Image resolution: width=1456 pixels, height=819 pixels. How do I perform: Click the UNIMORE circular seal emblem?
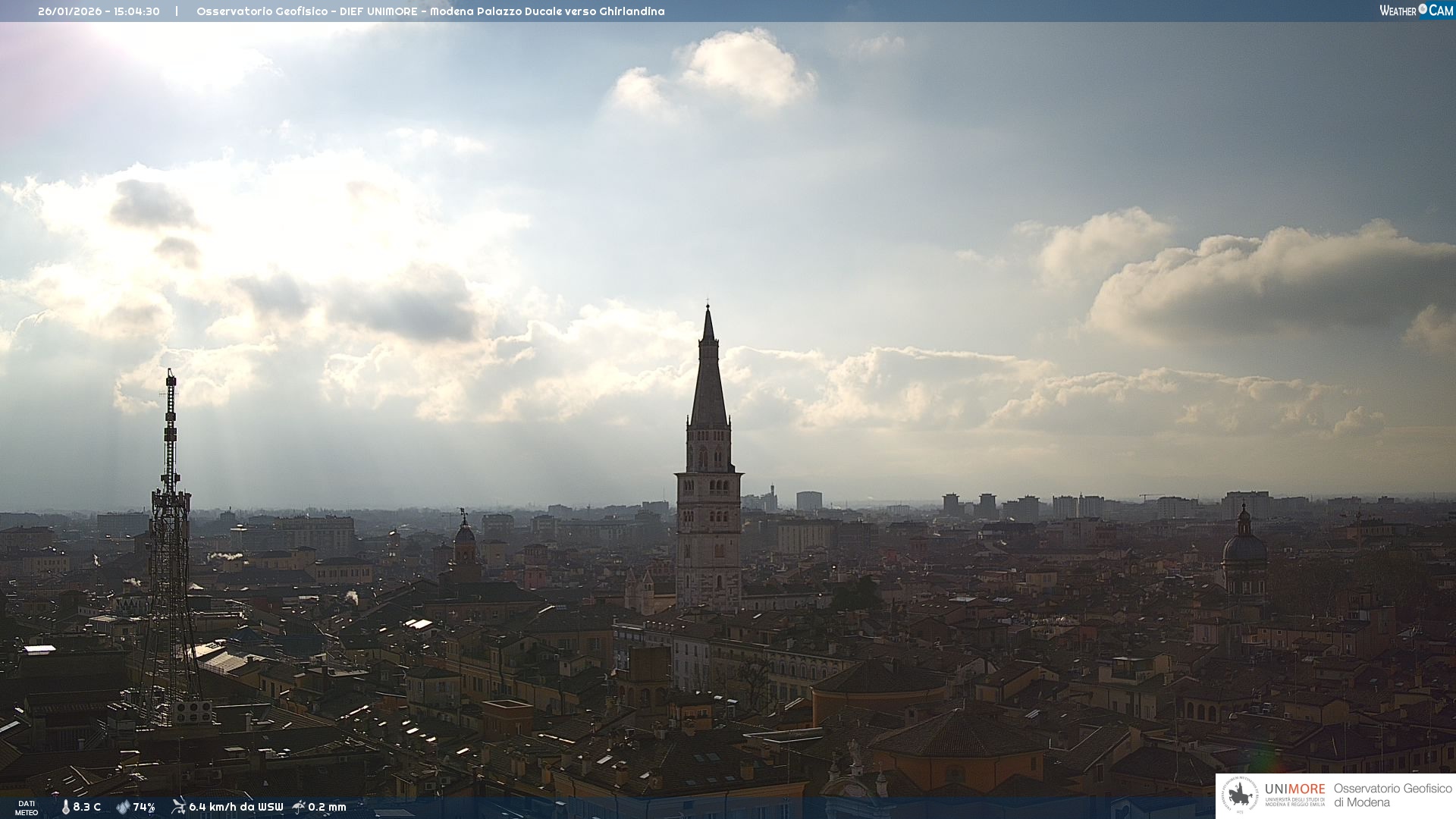click(x=1241, y=795)
